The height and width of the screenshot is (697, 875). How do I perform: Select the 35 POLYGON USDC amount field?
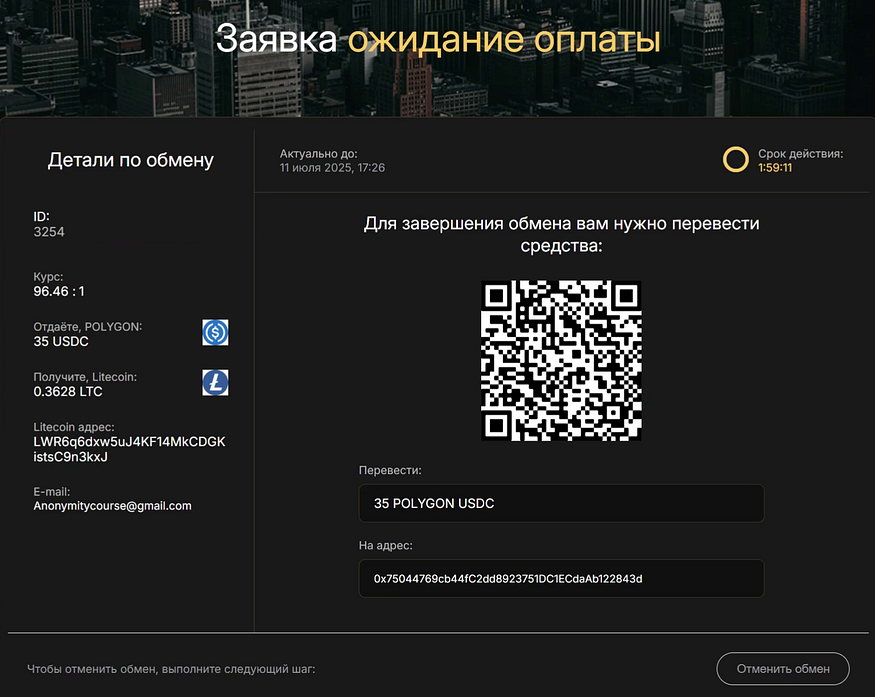click(561, 503)
